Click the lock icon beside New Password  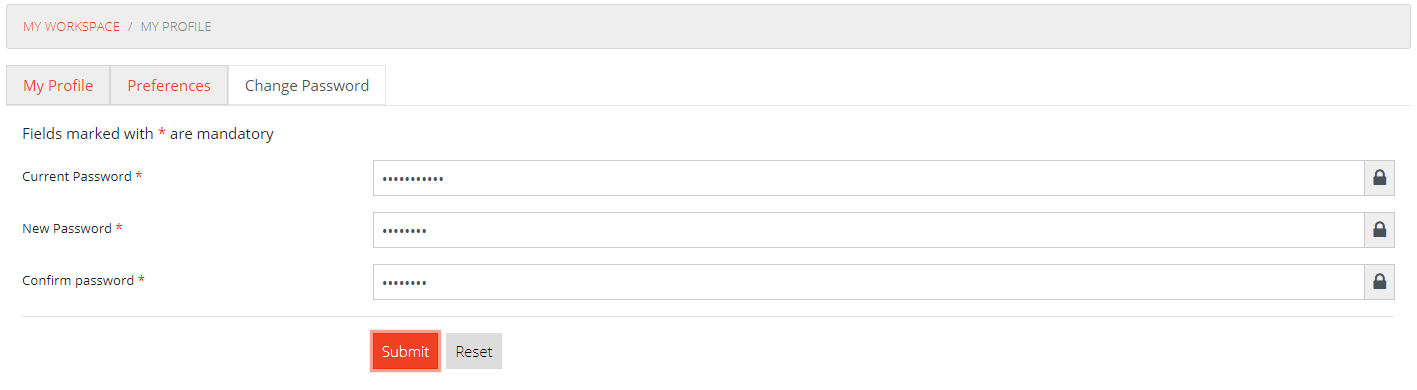[1379, 230]
